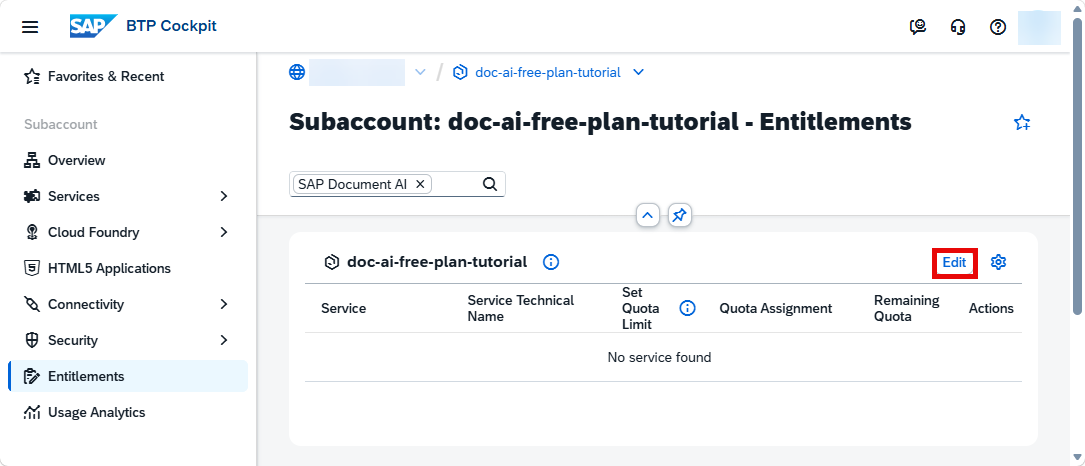Open the doc-ai-free-plan-tutorial breadcrumb dropdown
Image resolution: width=1085 pixels, height=466 pixels.
pyautogui.click(x=639, y=72)
